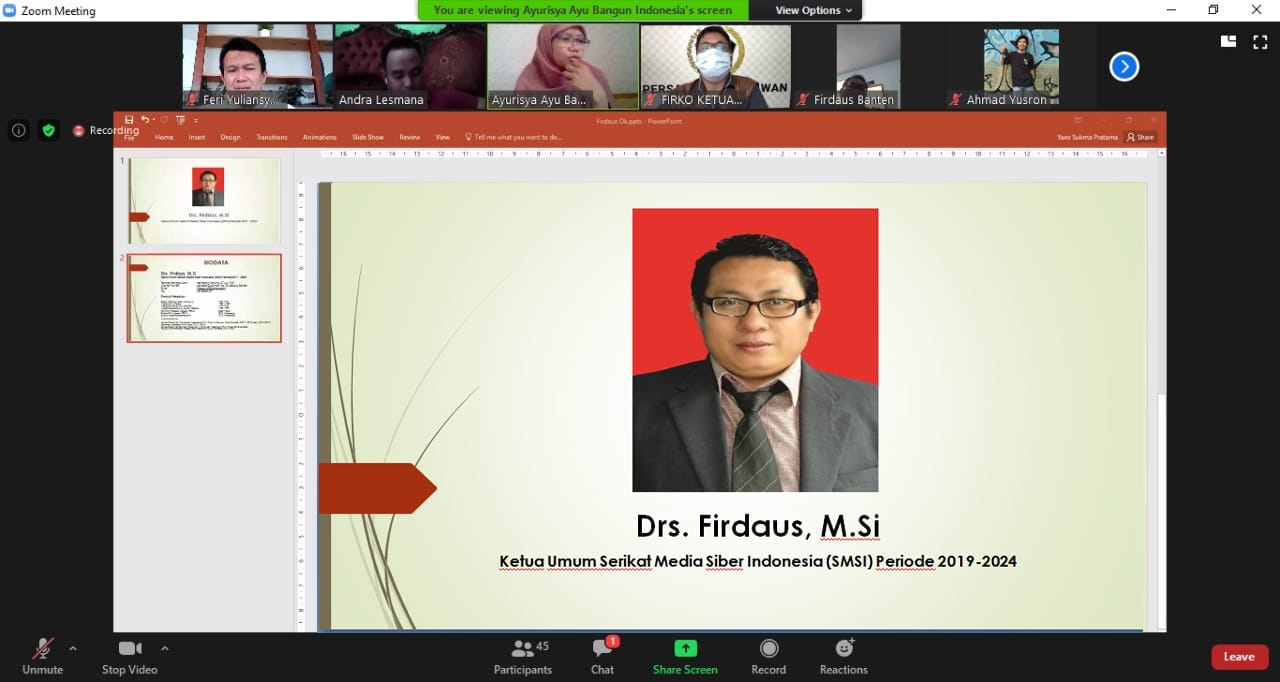Open the Participants panel
1280x682 pixels.
tap(523, 657)
